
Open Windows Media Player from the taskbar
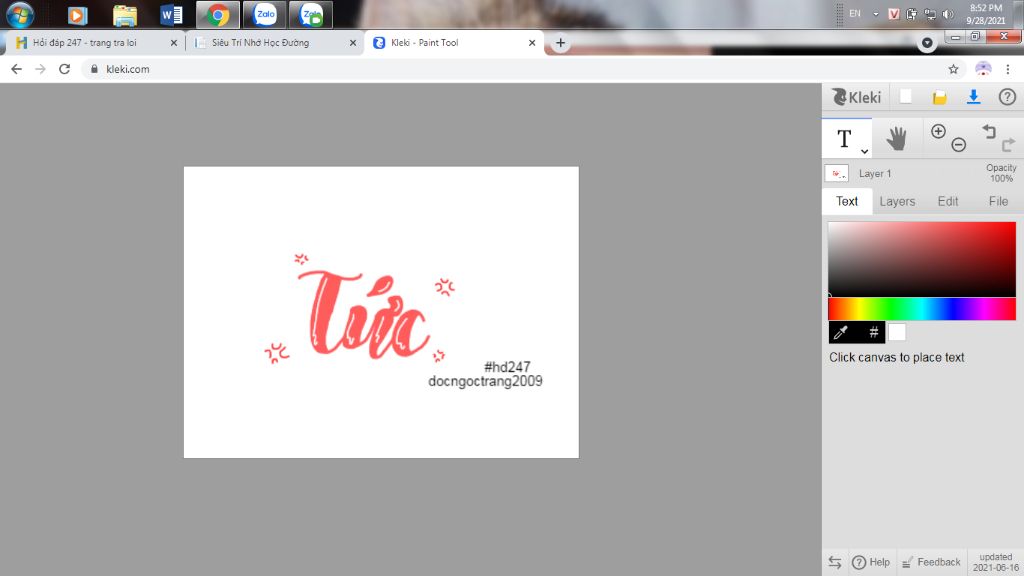[77, 14]
